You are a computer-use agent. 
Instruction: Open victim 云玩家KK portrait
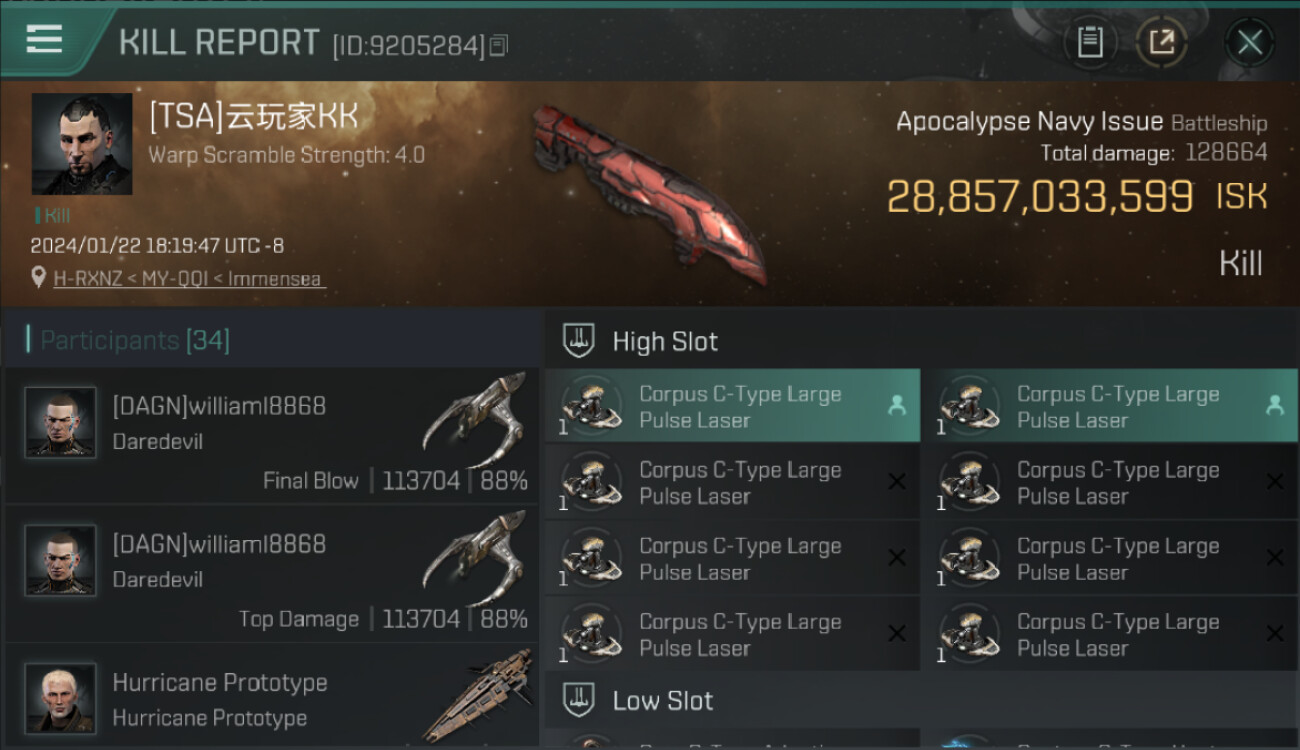click(x=82, y=144)
